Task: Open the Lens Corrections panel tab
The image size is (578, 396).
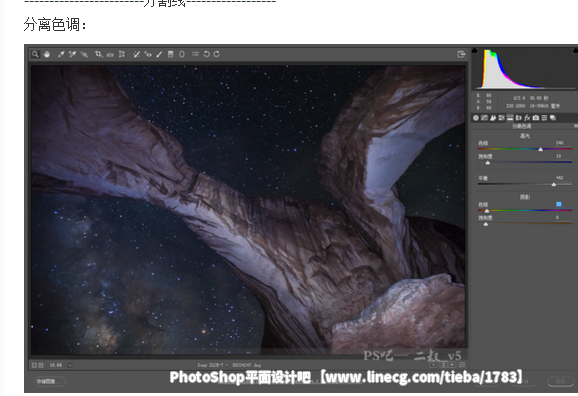Action: [519, 118]
